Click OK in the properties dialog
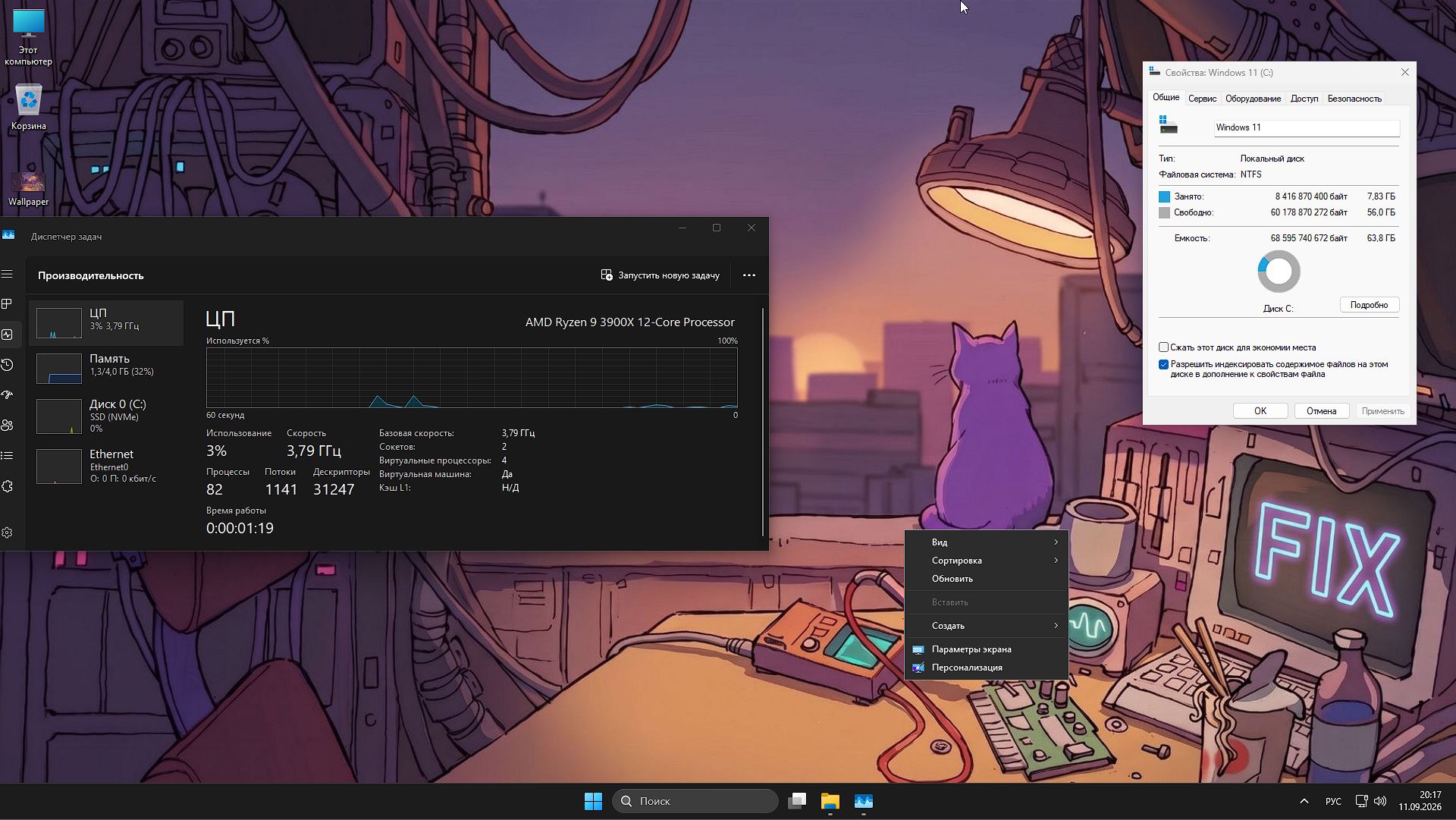Screen dimensions: 1456x820 point(1260,411)
